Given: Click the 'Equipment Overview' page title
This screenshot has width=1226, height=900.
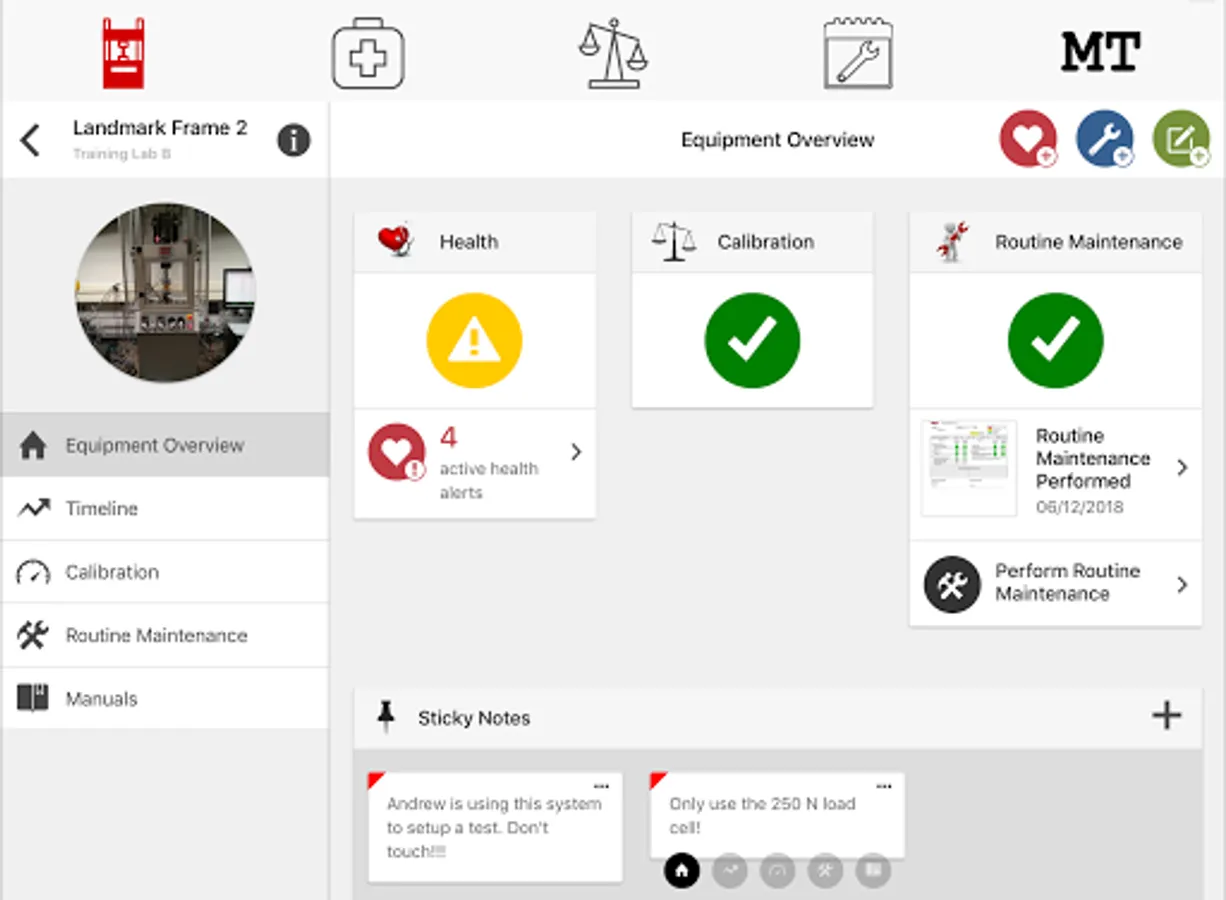Looking at the screenshot, I should tap(778, 140).
